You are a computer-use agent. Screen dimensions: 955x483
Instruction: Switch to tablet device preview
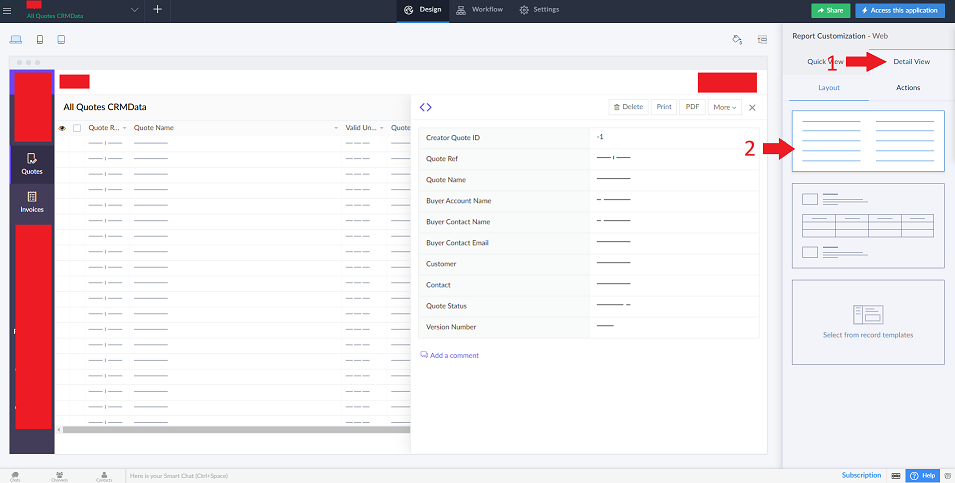[61, 40]
